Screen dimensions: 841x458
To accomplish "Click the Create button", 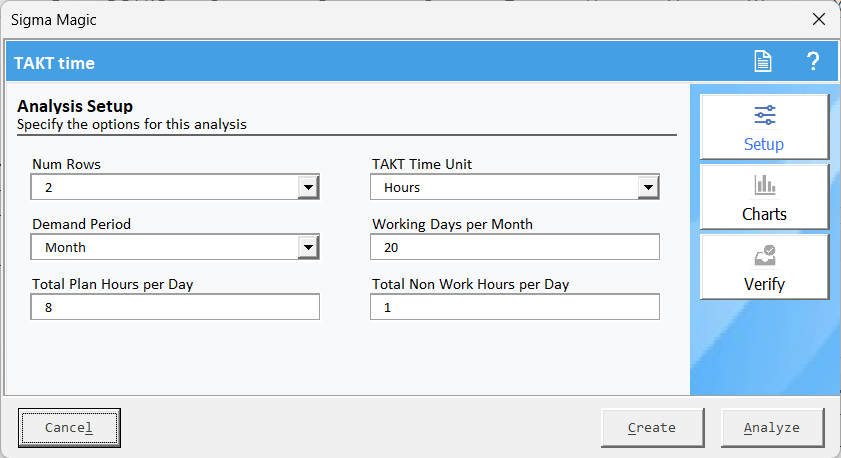I will click(x=652, y=427).
